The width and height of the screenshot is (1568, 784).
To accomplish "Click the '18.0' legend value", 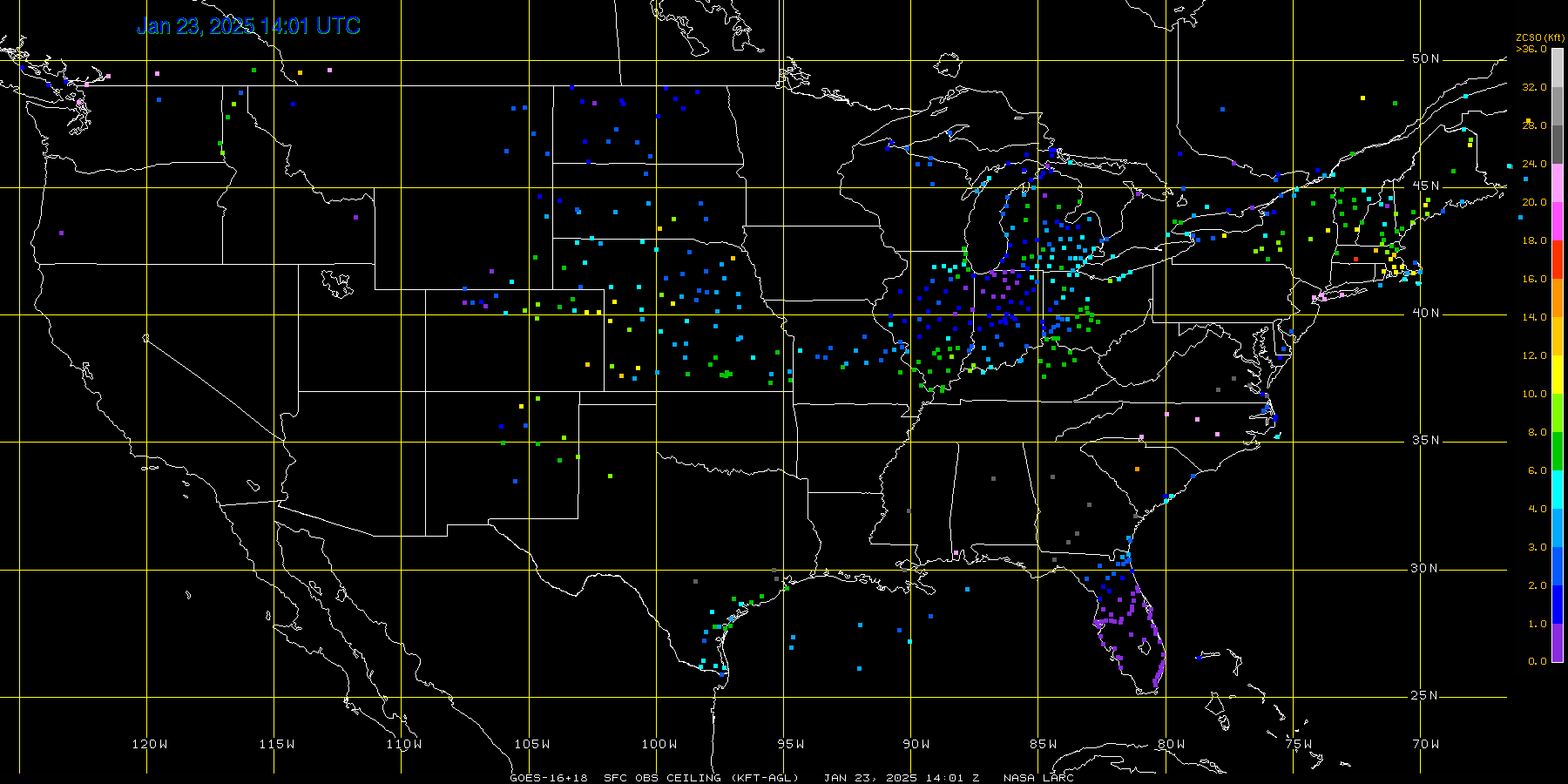I will point(1534,240).
